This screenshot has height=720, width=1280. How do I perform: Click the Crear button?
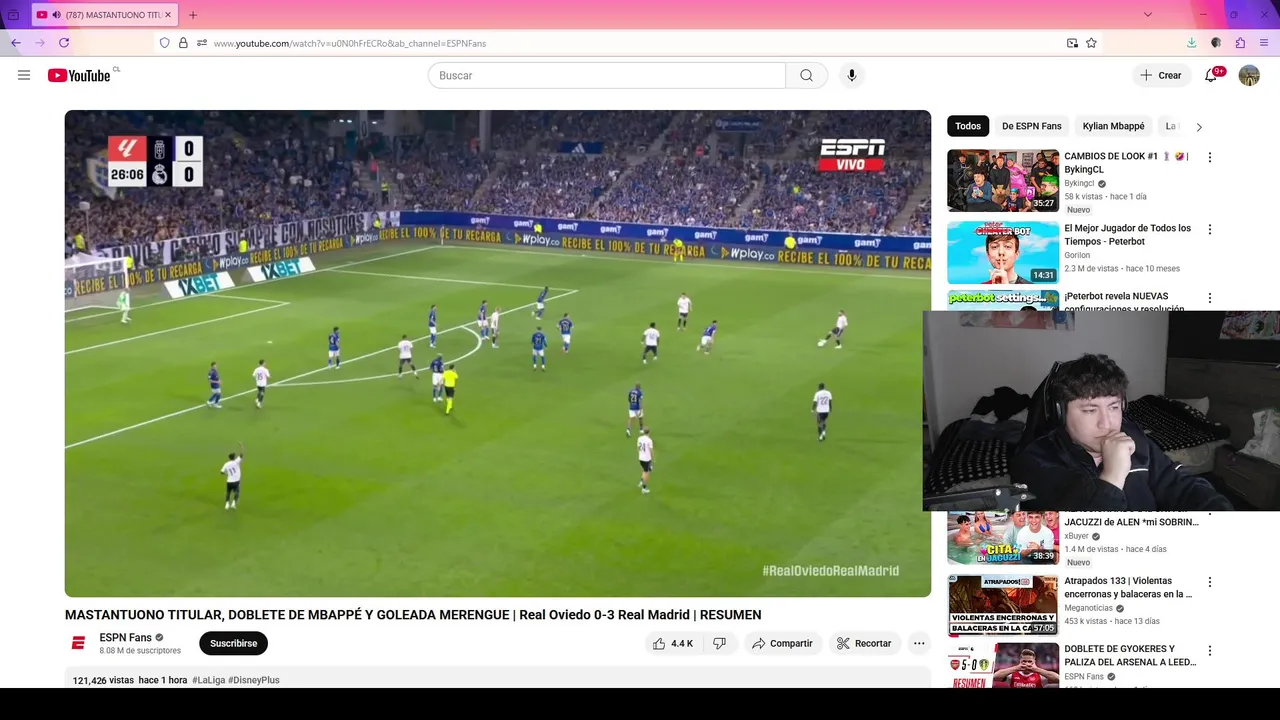1161,75
